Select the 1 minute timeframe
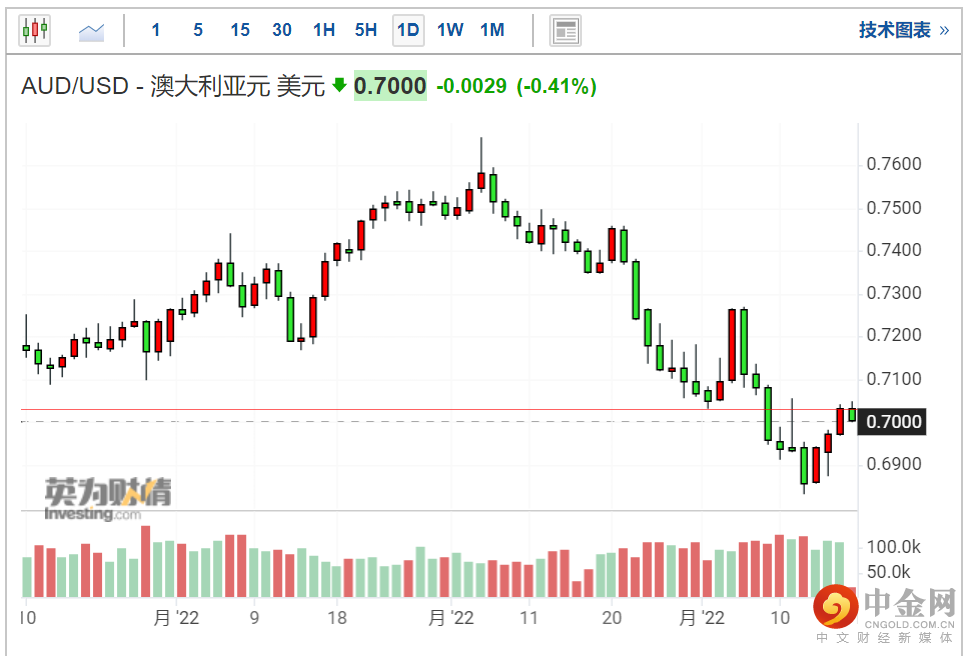Viewport: 970px width, 656px height. click(x=156, y=30)
